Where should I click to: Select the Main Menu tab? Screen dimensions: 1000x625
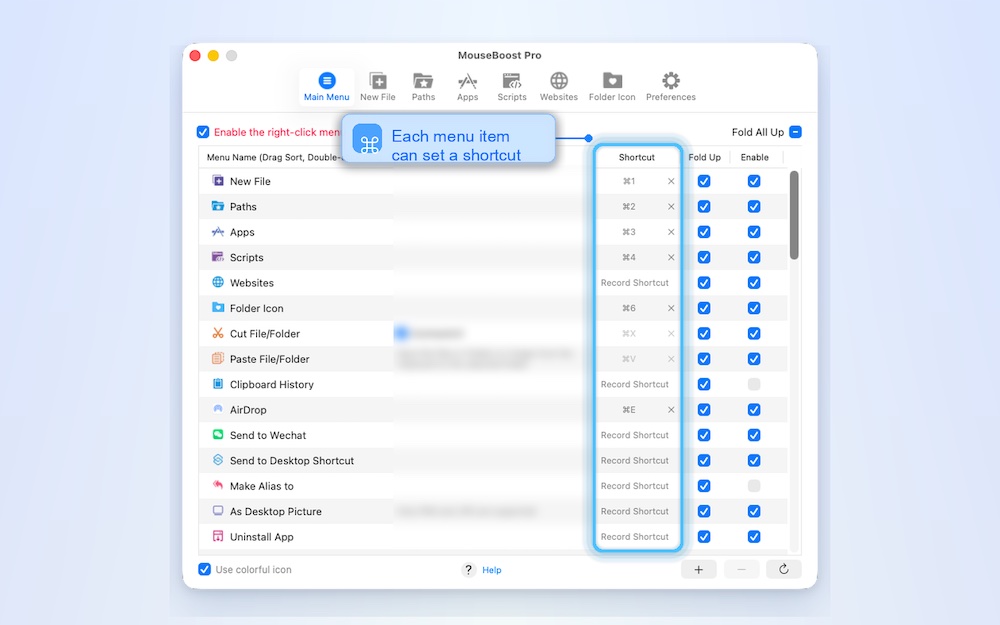point(327,87)
